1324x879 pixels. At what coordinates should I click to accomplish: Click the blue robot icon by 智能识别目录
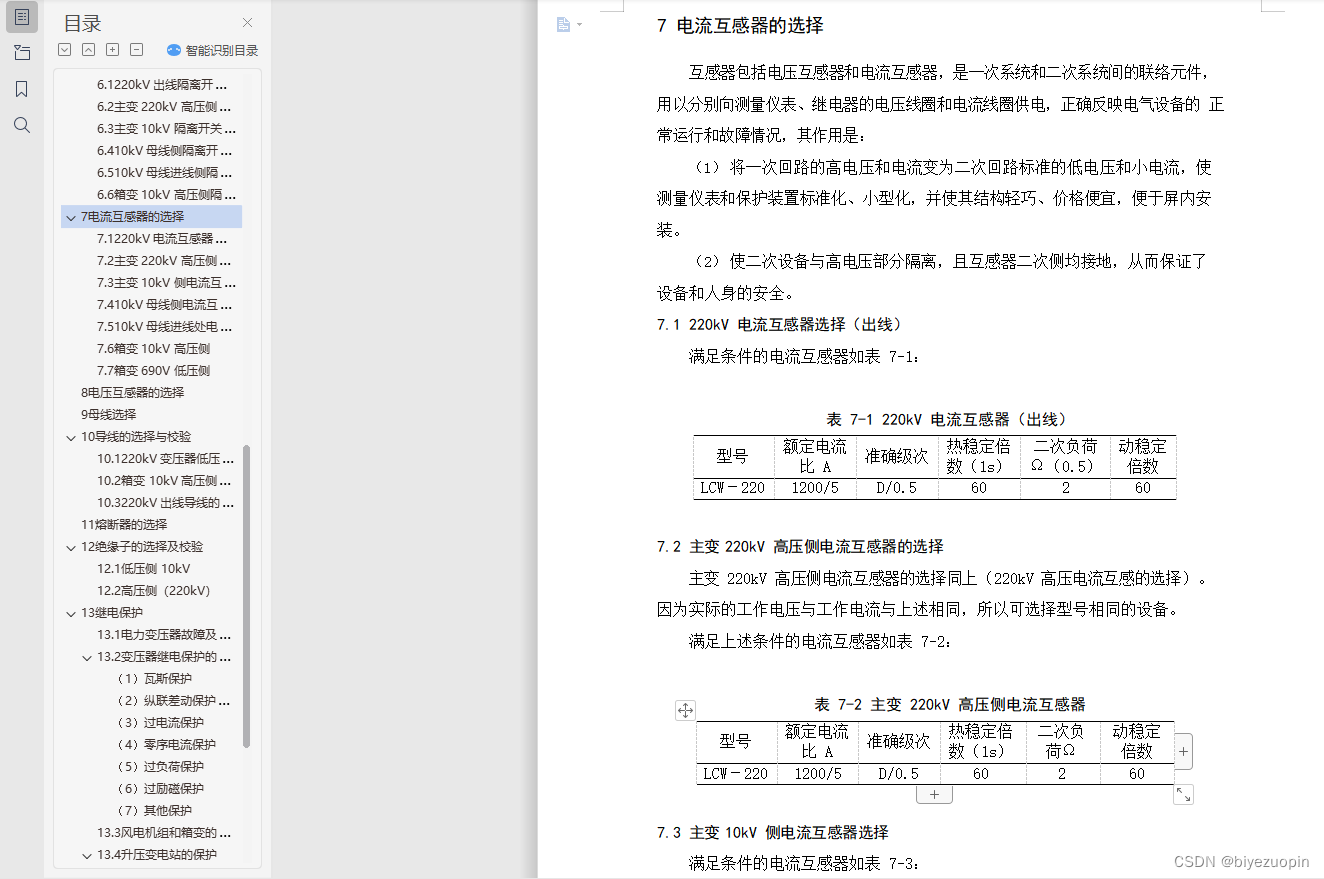(x=174, y=50)
